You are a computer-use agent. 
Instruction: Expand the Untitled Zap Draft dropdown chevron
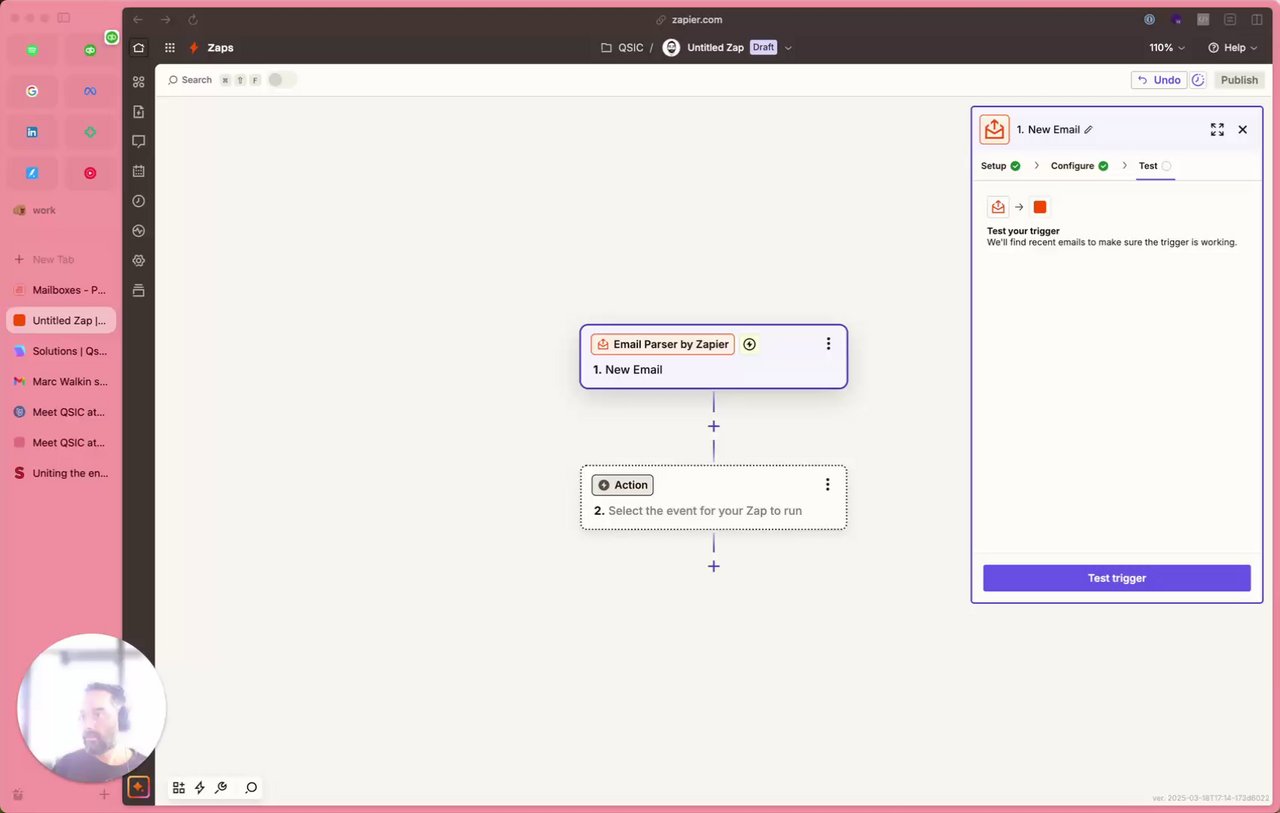(x=788, y=48)
